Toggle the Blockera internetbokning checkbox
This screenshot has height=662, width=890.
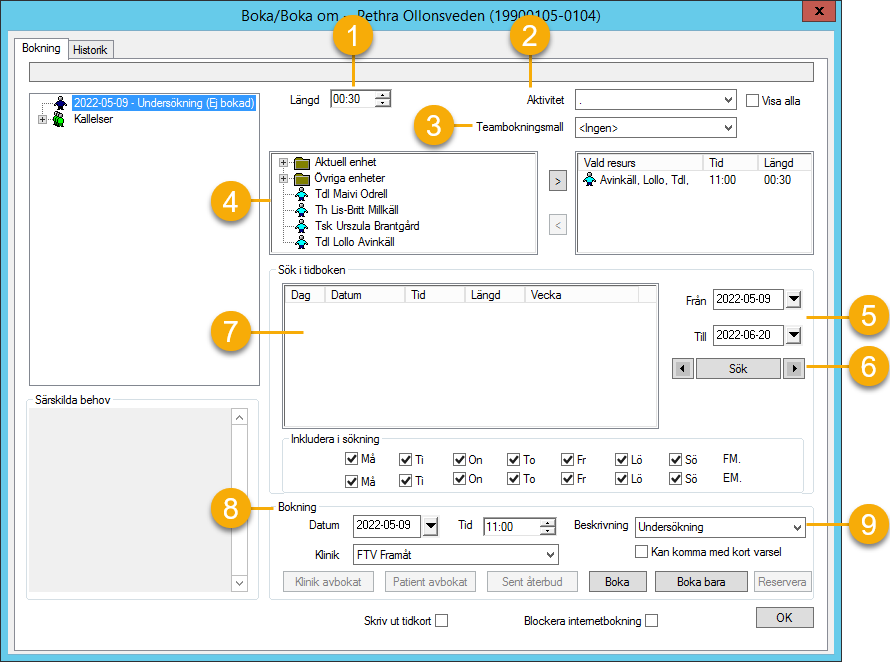point(651,621)
